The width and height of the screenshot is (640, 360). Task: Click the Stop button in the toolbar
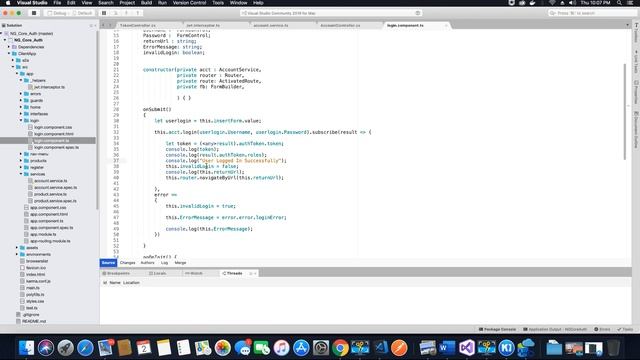34,13
